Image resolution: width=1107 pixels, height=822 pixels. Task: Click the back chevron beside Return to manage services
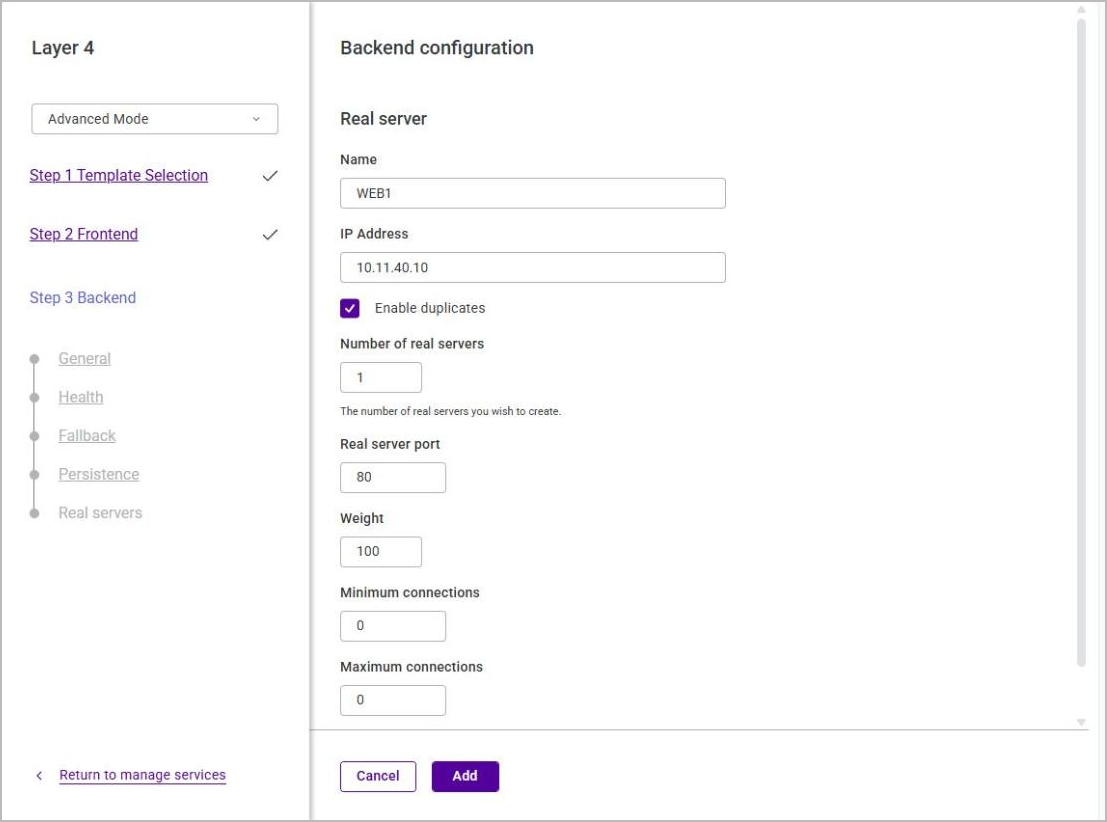click(39, 775)
